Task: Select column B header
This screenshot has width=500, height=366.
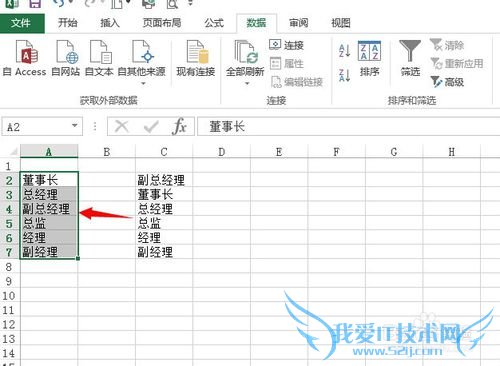Action: tap(107, 152)
